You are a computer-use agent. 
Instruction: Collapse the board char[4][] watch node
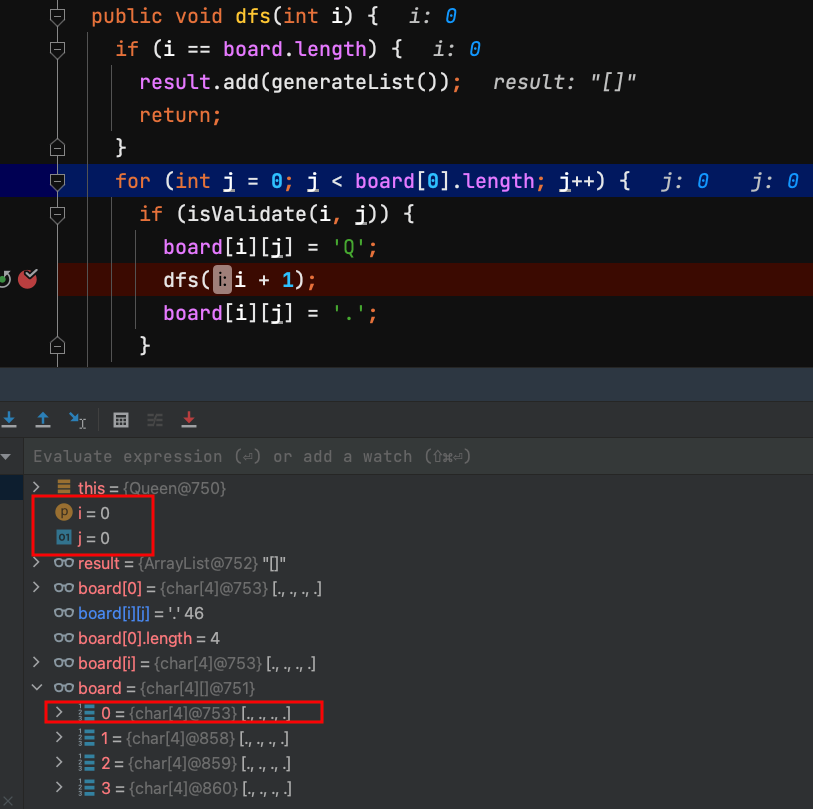(x=37, y=688)
